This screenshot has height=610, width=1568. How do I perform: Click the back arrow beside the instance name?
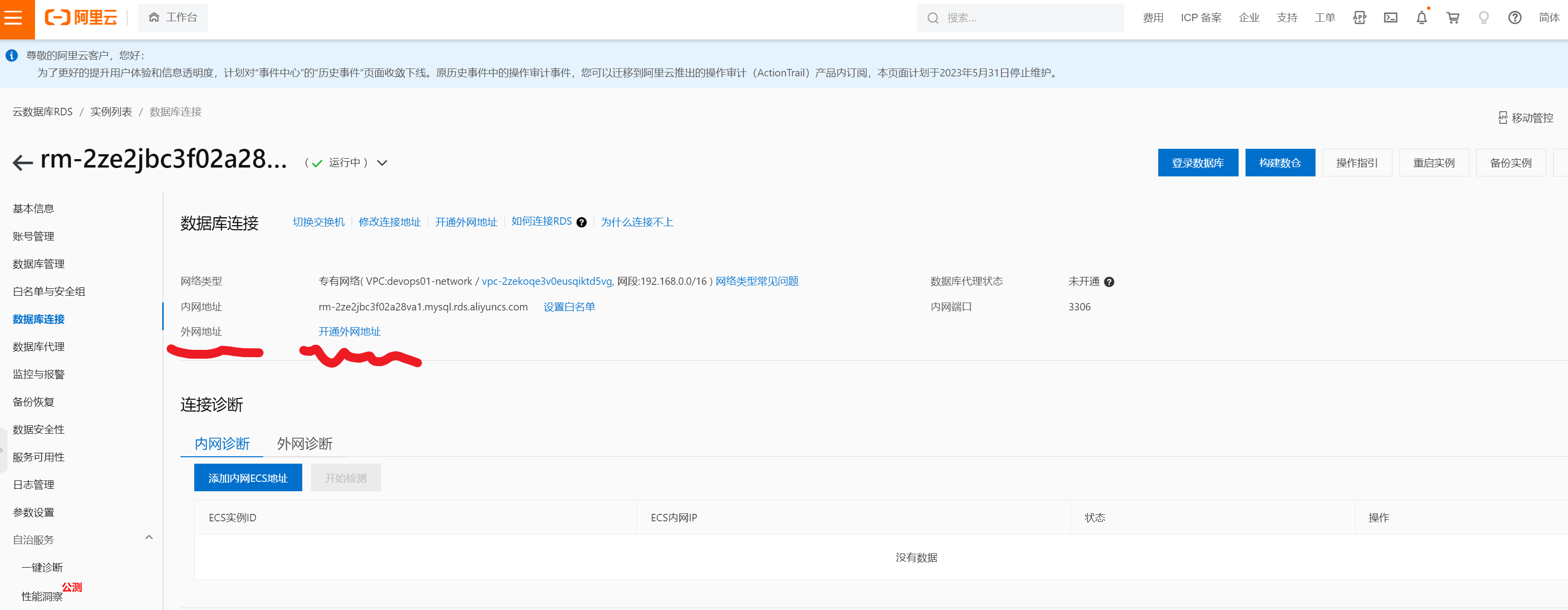[x=23, y=163]
